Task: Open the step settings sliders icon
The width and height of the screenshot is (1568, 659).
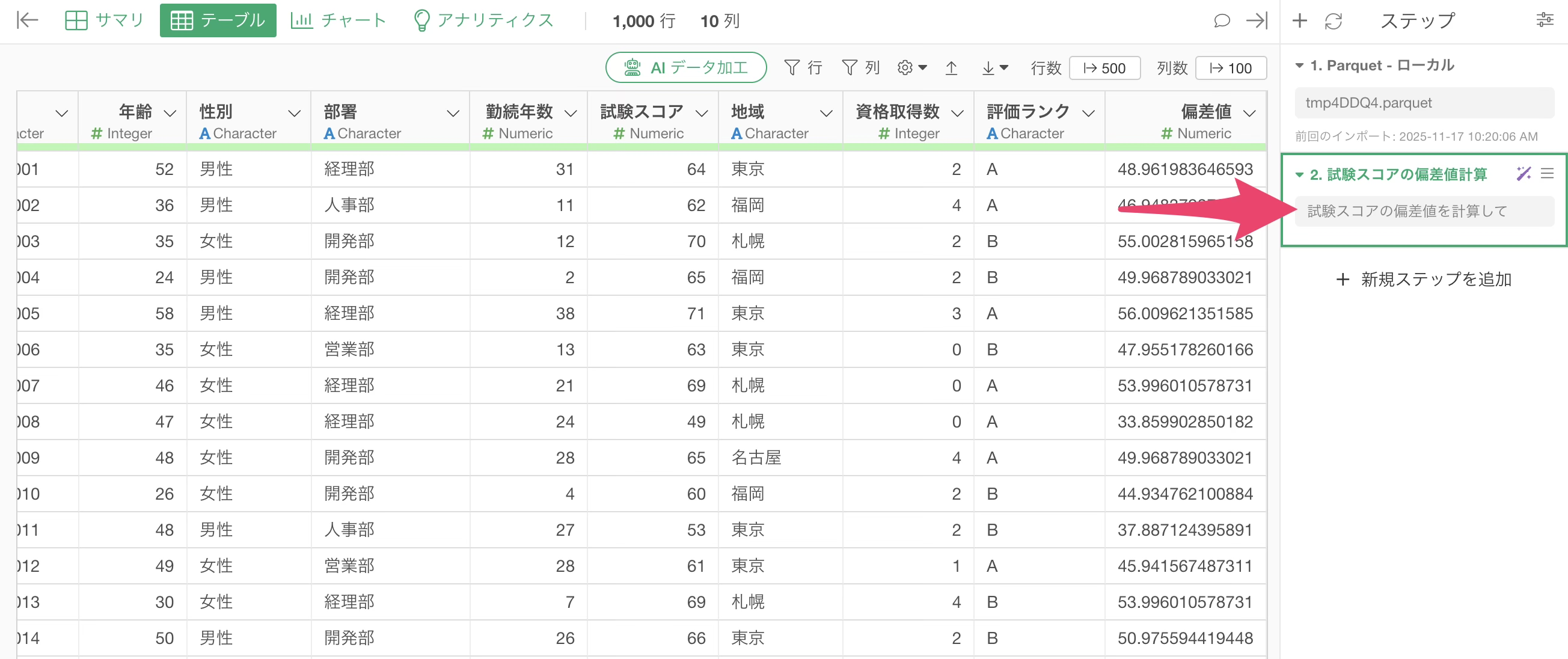Action: 1545,20
